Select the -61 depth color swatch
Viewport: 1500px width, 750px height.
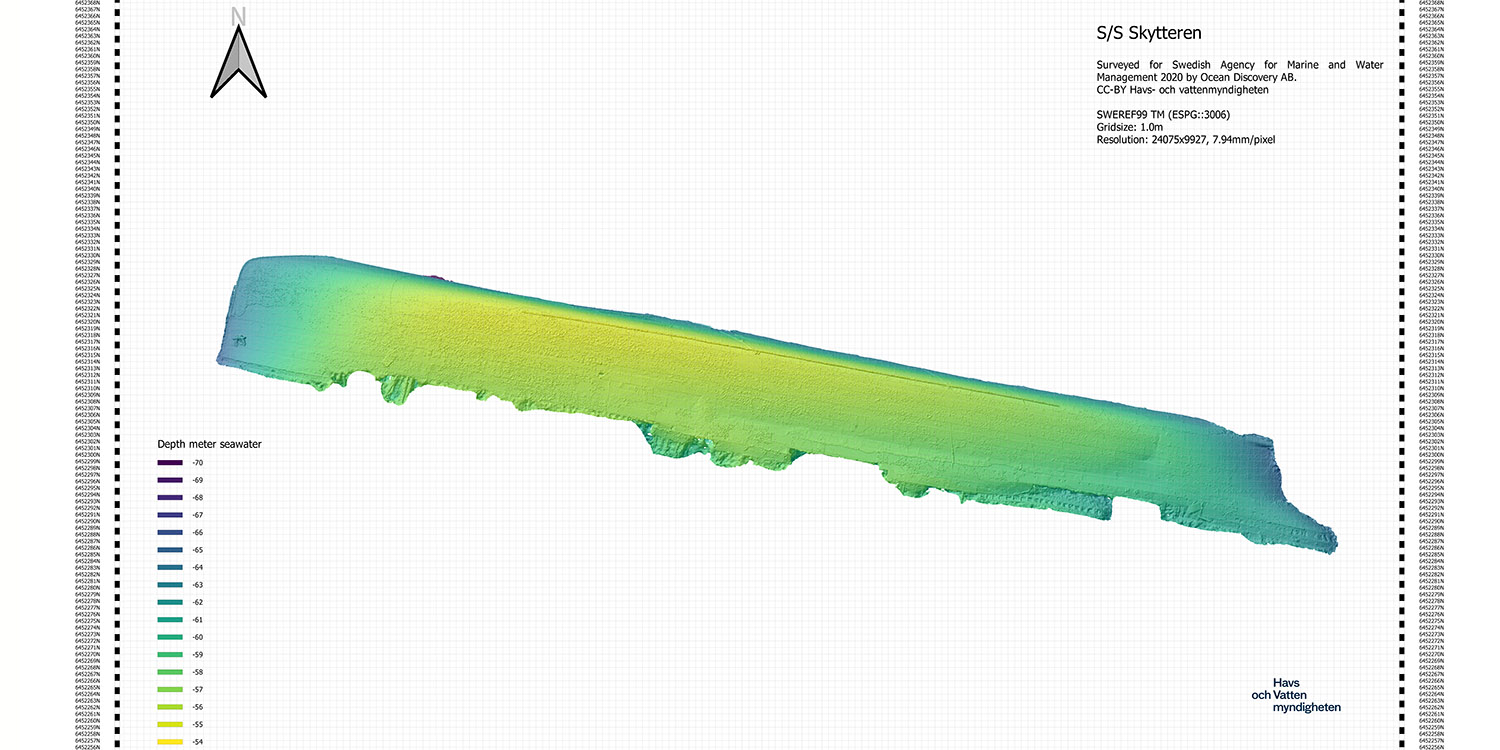point(170,620)
